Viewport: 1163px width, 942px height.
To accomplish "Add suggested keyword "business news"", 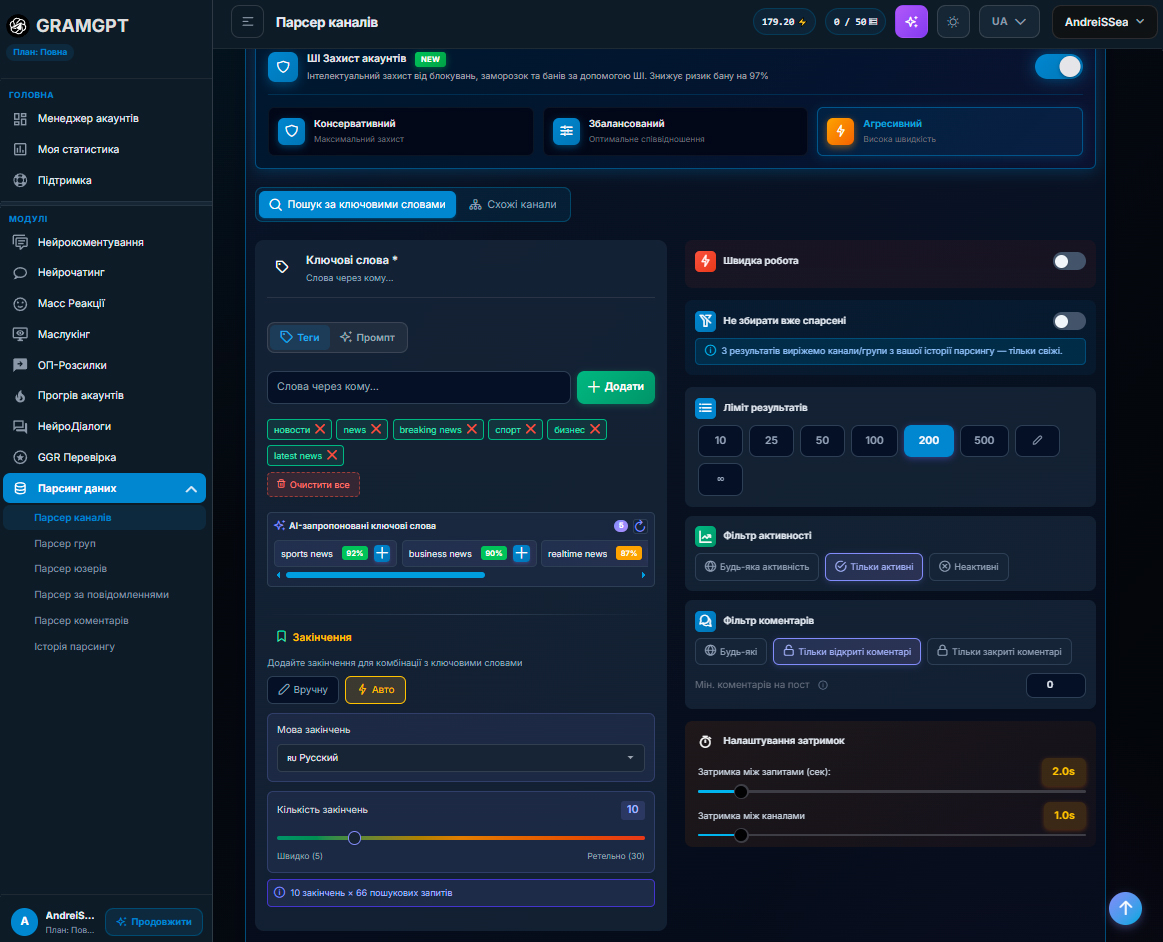I will pos(521,553).
